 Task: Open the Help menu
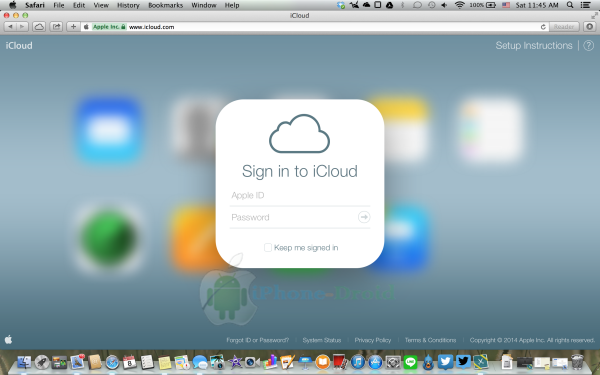tap(232, 5)
